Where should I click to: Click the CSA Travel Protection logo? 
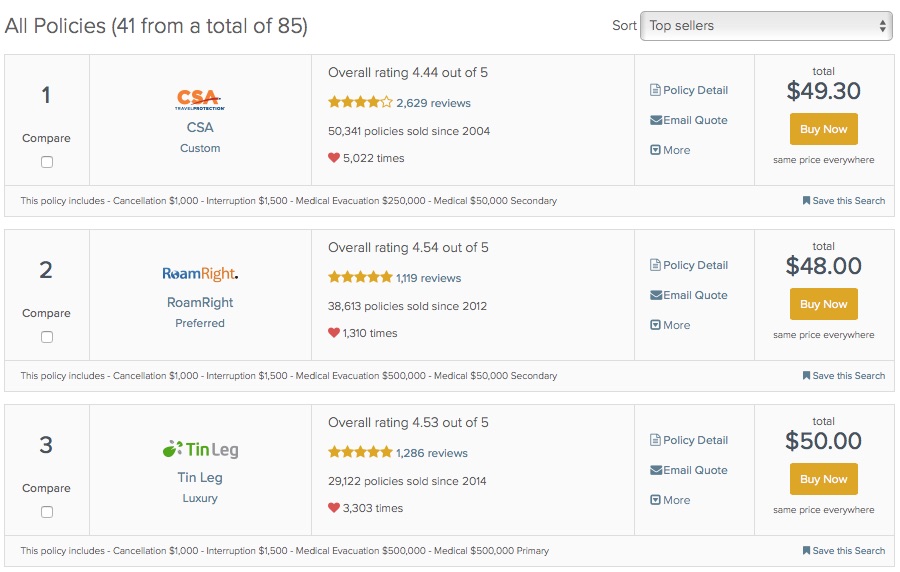pos(199,99)
